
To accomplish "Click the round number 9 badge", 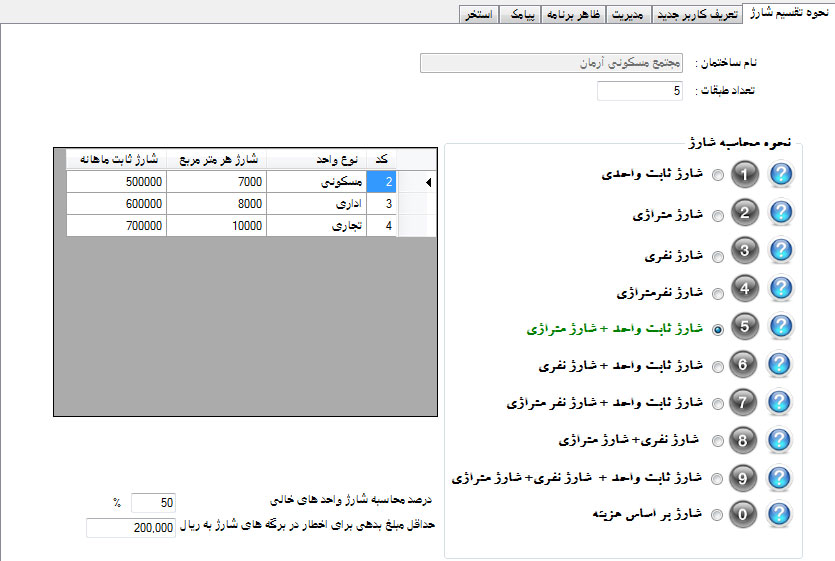I will (743, 478).
